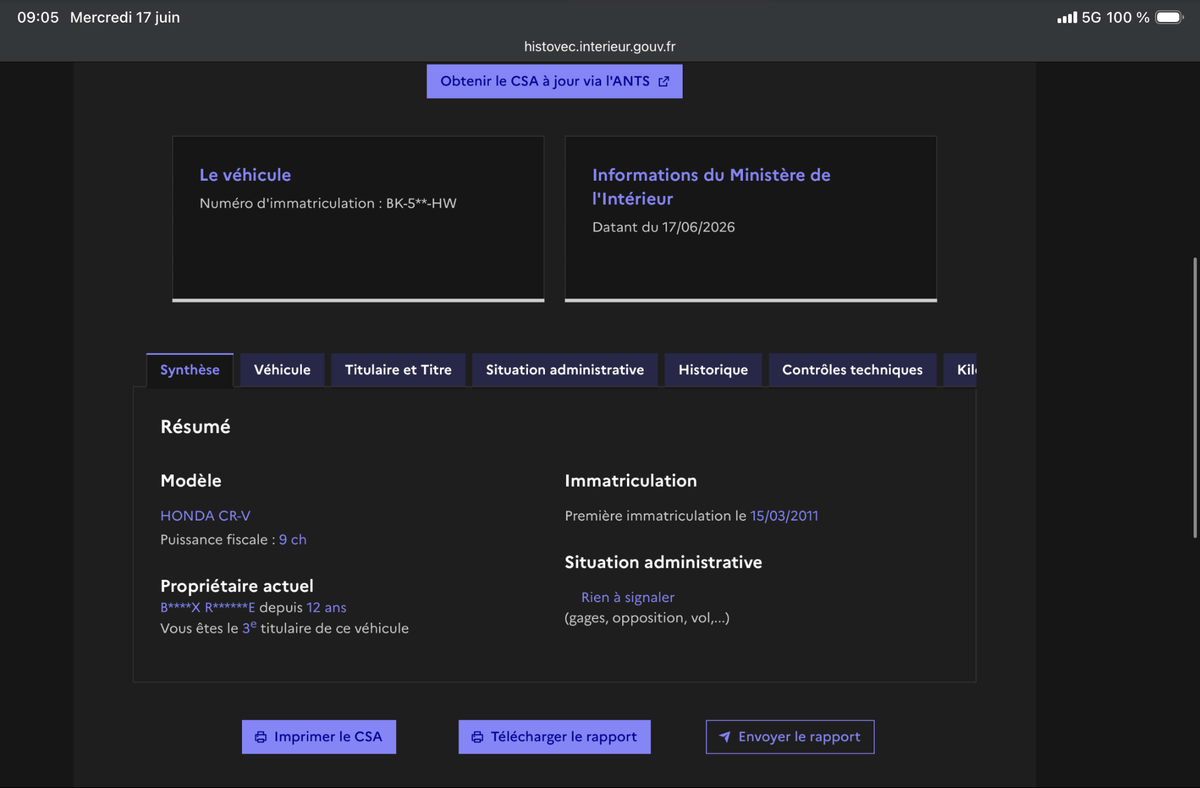Viewport: 1200px width, 788px height.
Task: Tap the battery icon in status bar
Action: pos(1169,18)
